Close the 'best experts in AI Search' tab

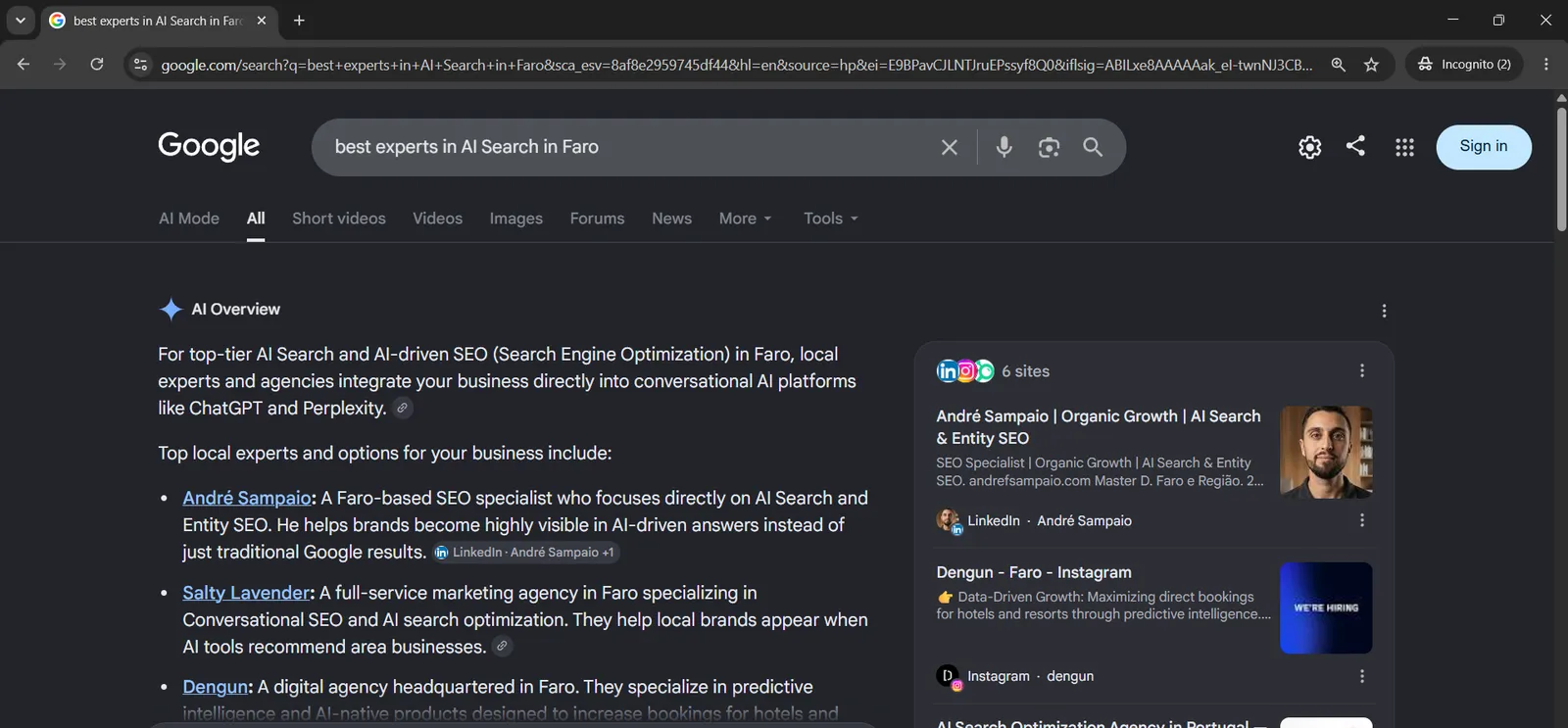point(262,21)
